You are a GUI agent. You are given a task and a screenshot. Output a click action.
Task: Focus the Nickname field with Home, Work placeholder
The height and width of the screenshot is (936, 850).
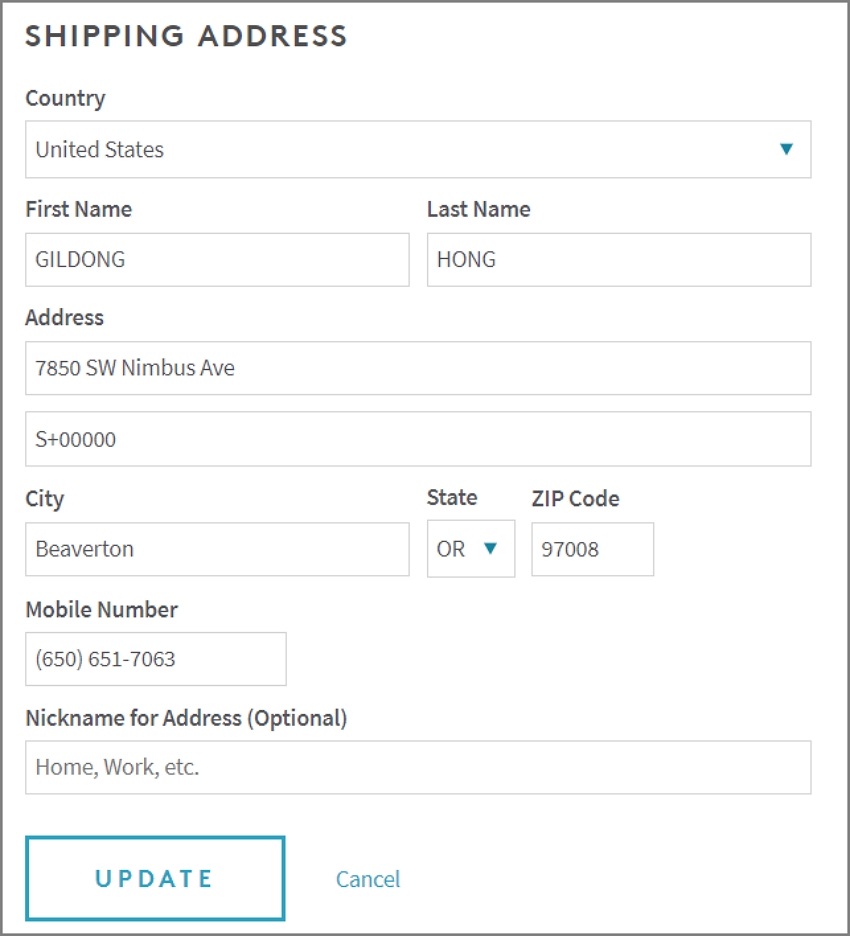[418, 767]
